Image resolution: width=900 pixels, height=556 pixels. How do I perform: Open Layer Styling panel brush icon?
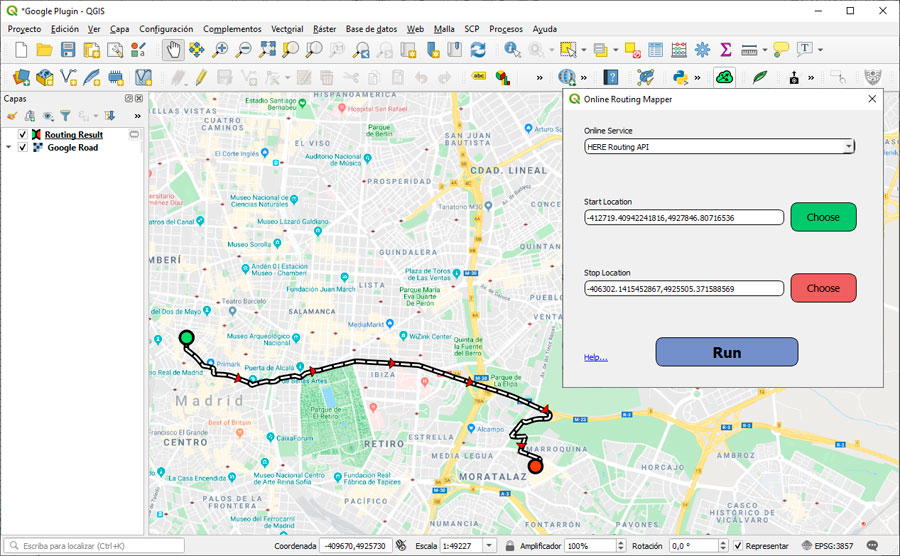[11, 116]
